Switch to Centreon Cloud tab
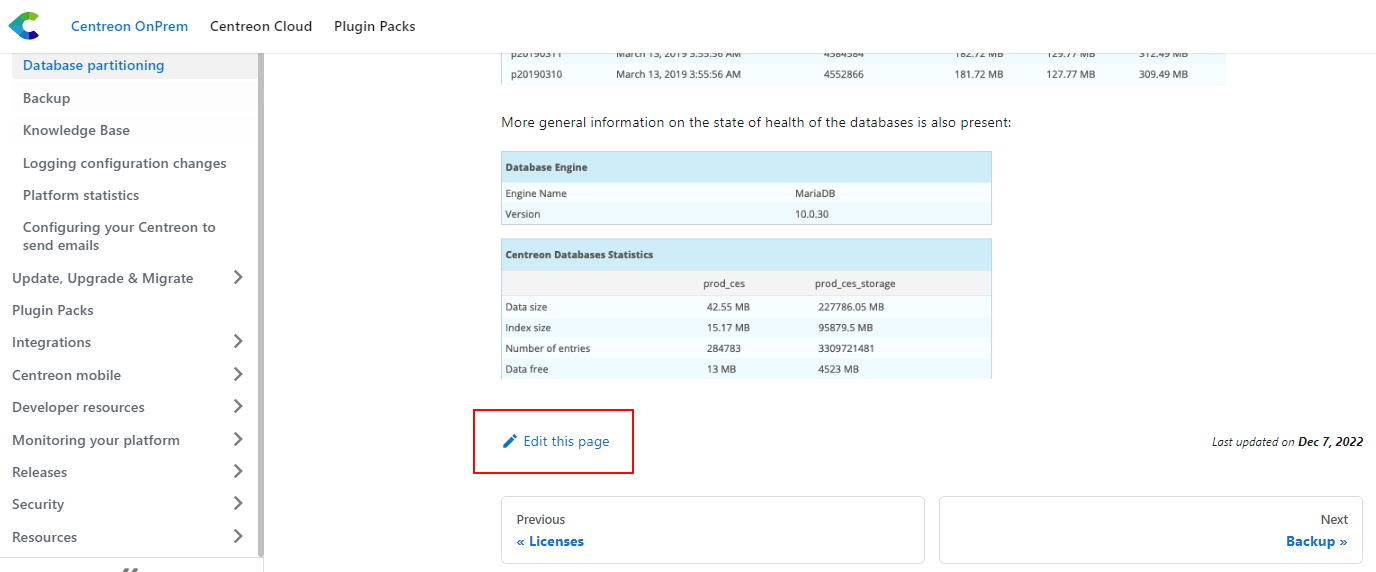The image size is (1376, 572). (261, 26)
